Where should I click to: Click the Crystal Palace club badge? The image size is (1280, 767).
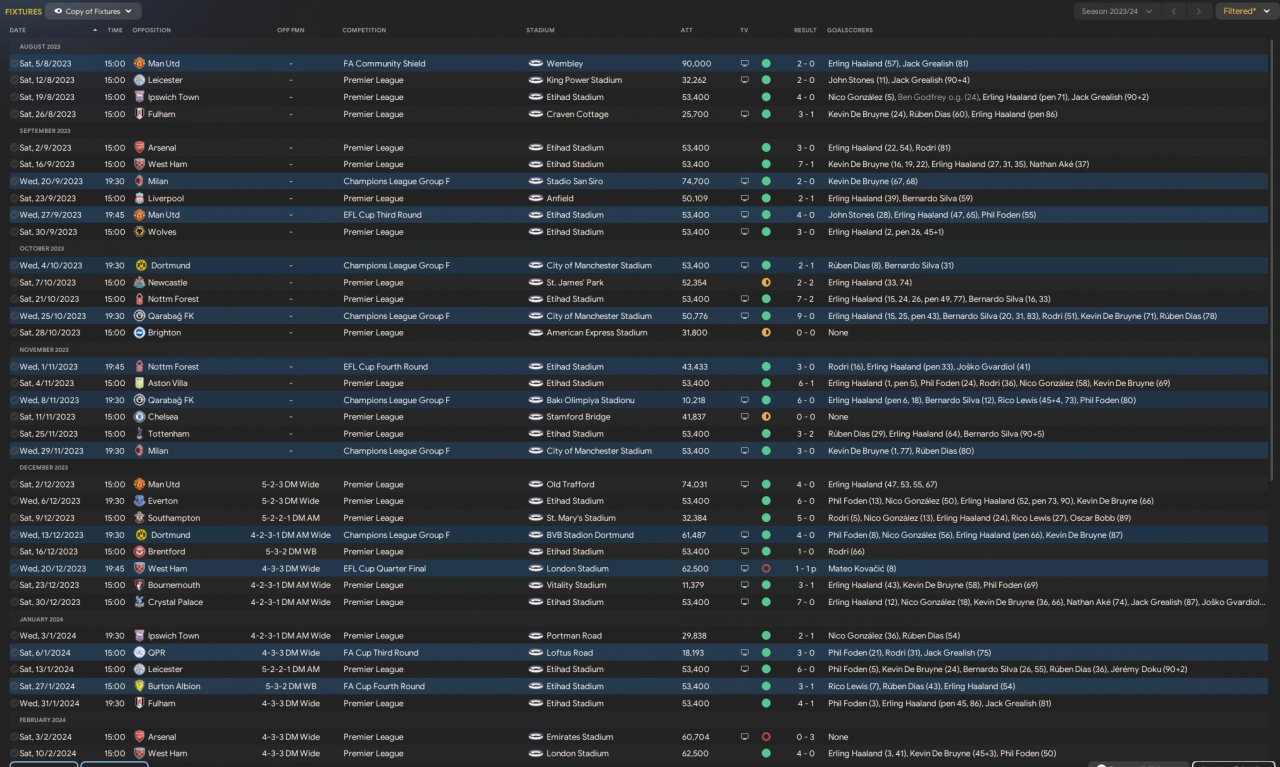(139, 602)
